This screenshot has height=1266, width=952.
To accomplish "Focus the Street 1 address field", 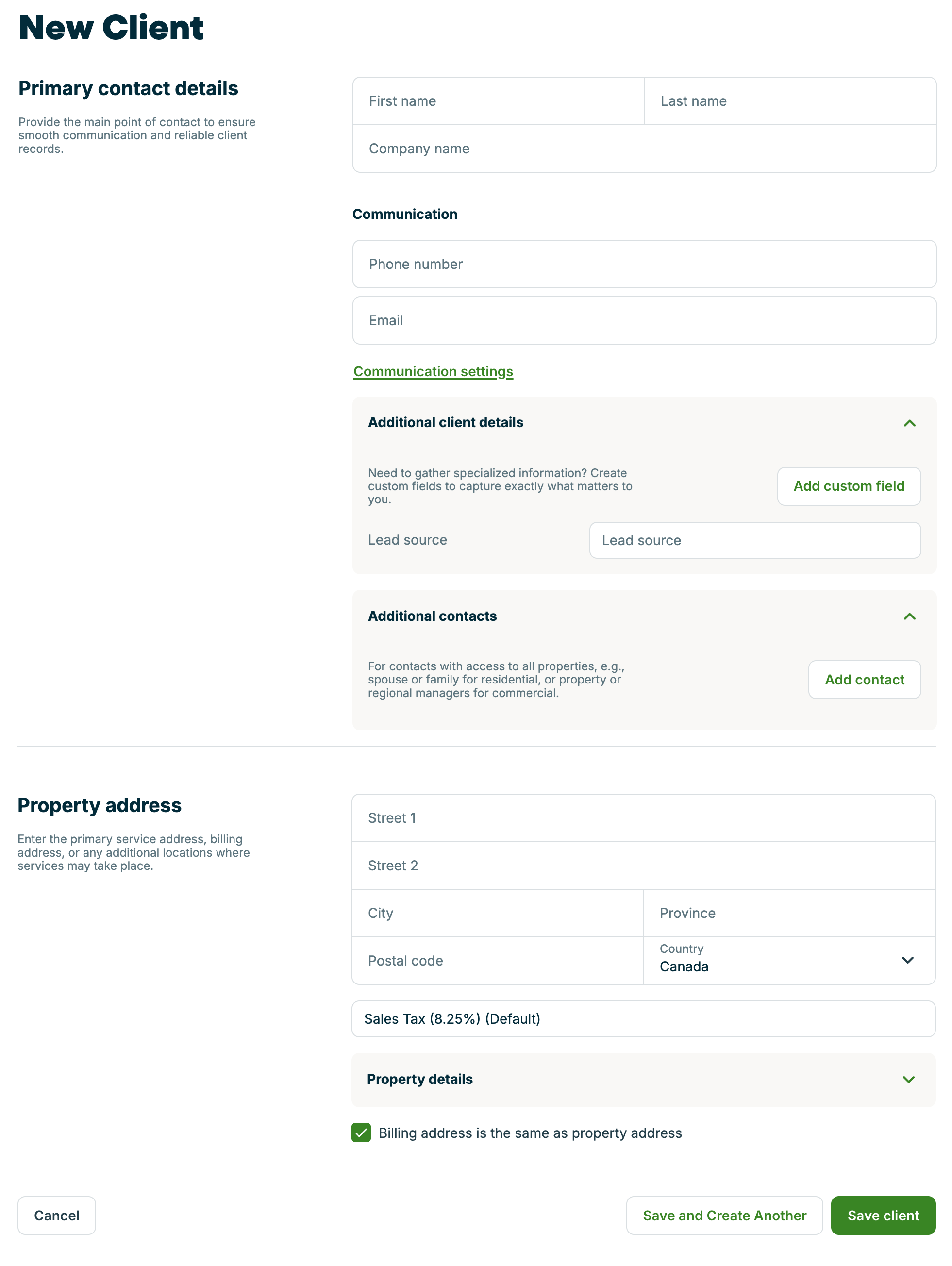I will pos(643,818).
